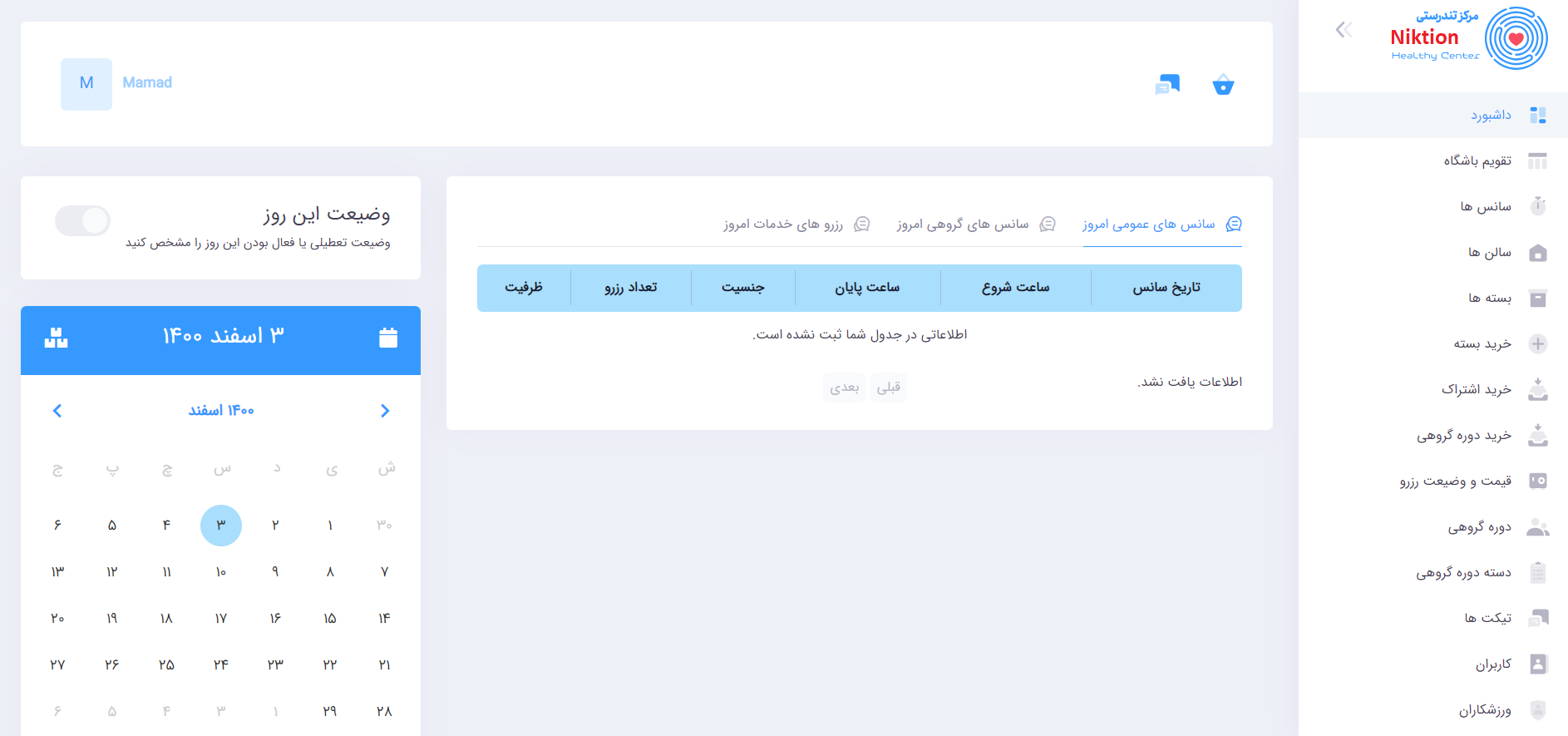Open Mamad username link
1568x736 pixels.
(147, 82)
